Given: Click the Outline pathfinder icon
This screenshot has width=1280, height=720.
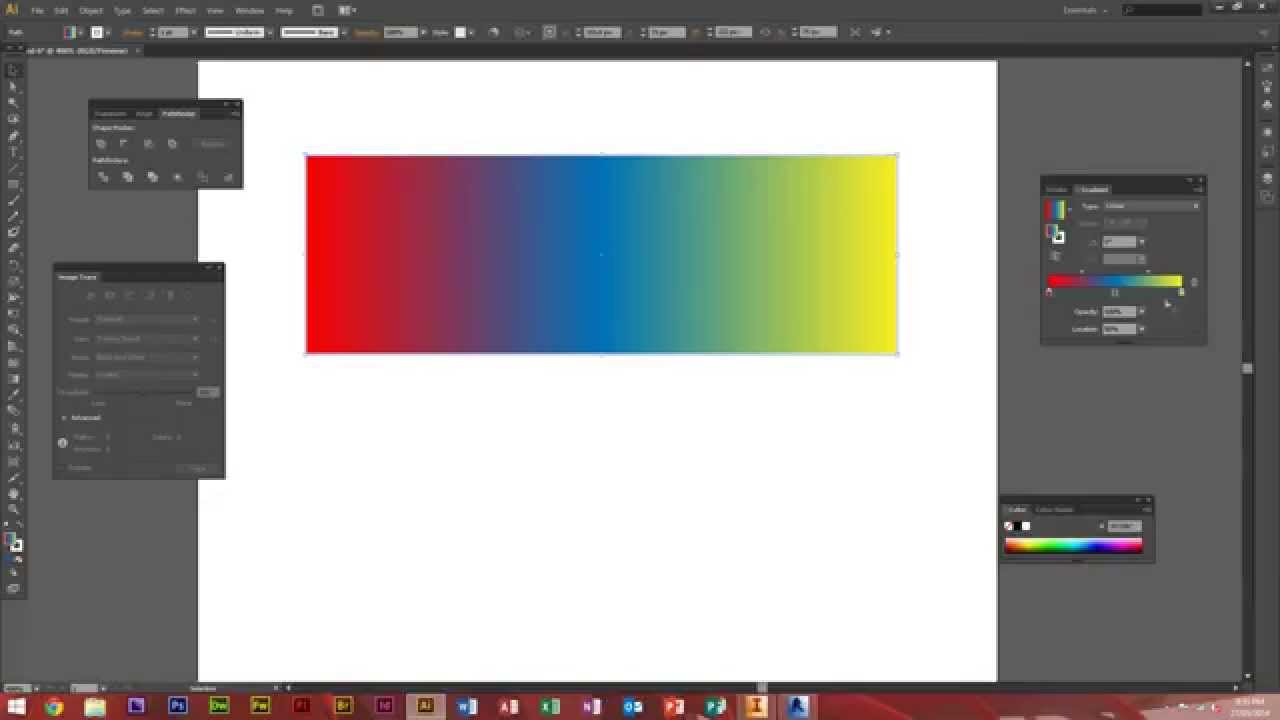Looking at the screenshot, I should coord(202,177).
